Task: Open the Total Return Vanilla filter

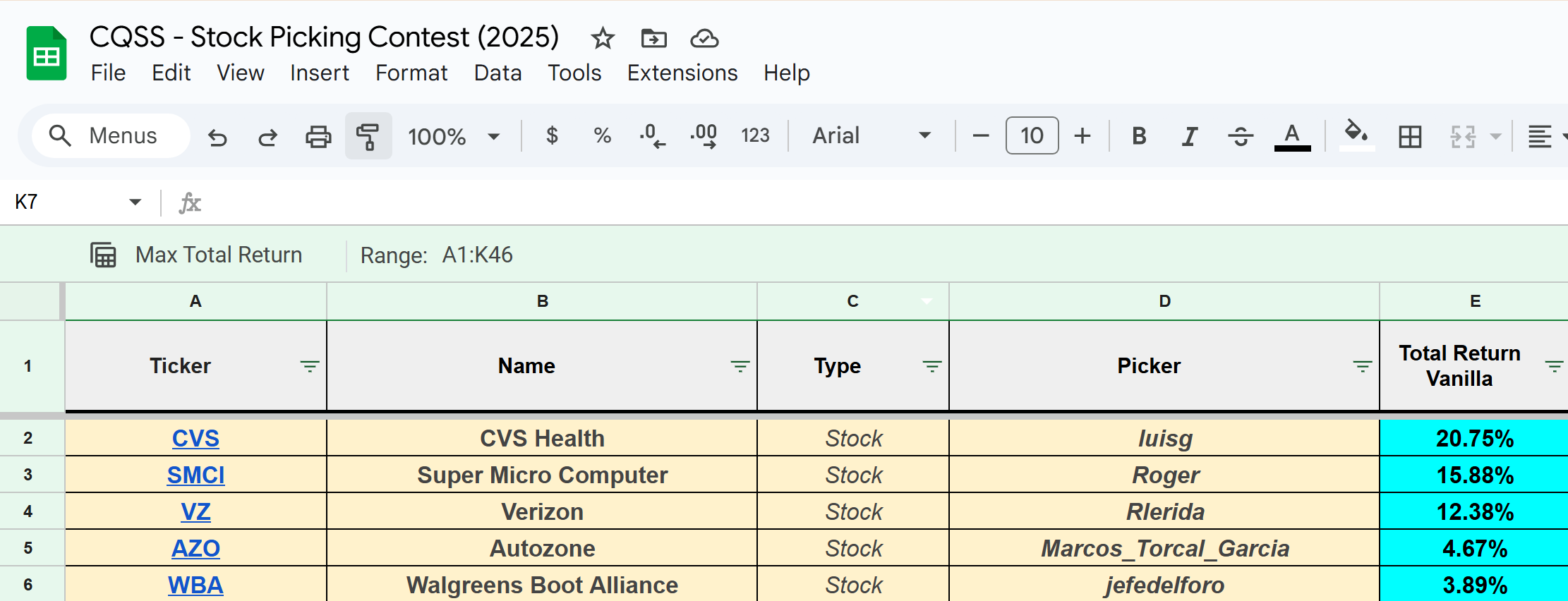Action: [x=1553, y=366]
